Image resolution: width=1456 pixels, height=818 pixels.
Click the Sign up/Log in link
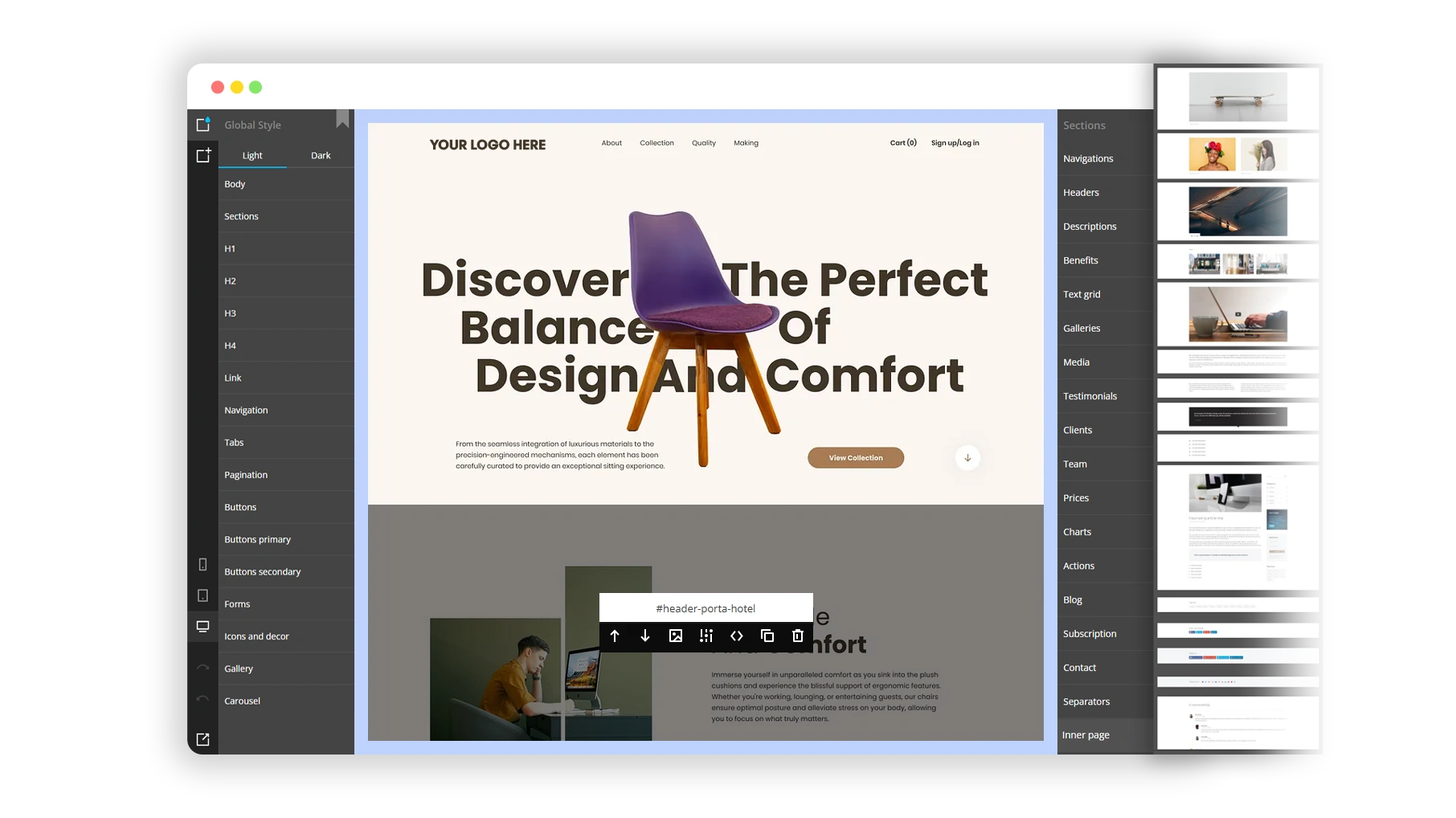pos(955,142)
